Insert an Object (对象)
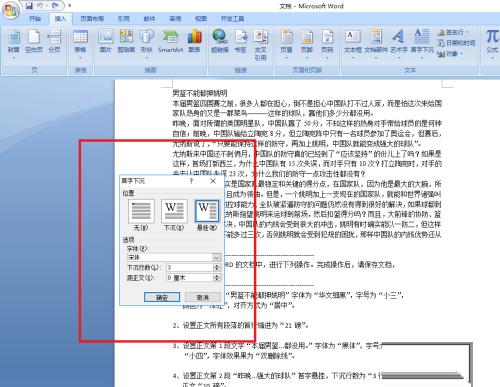 [448, 53]
